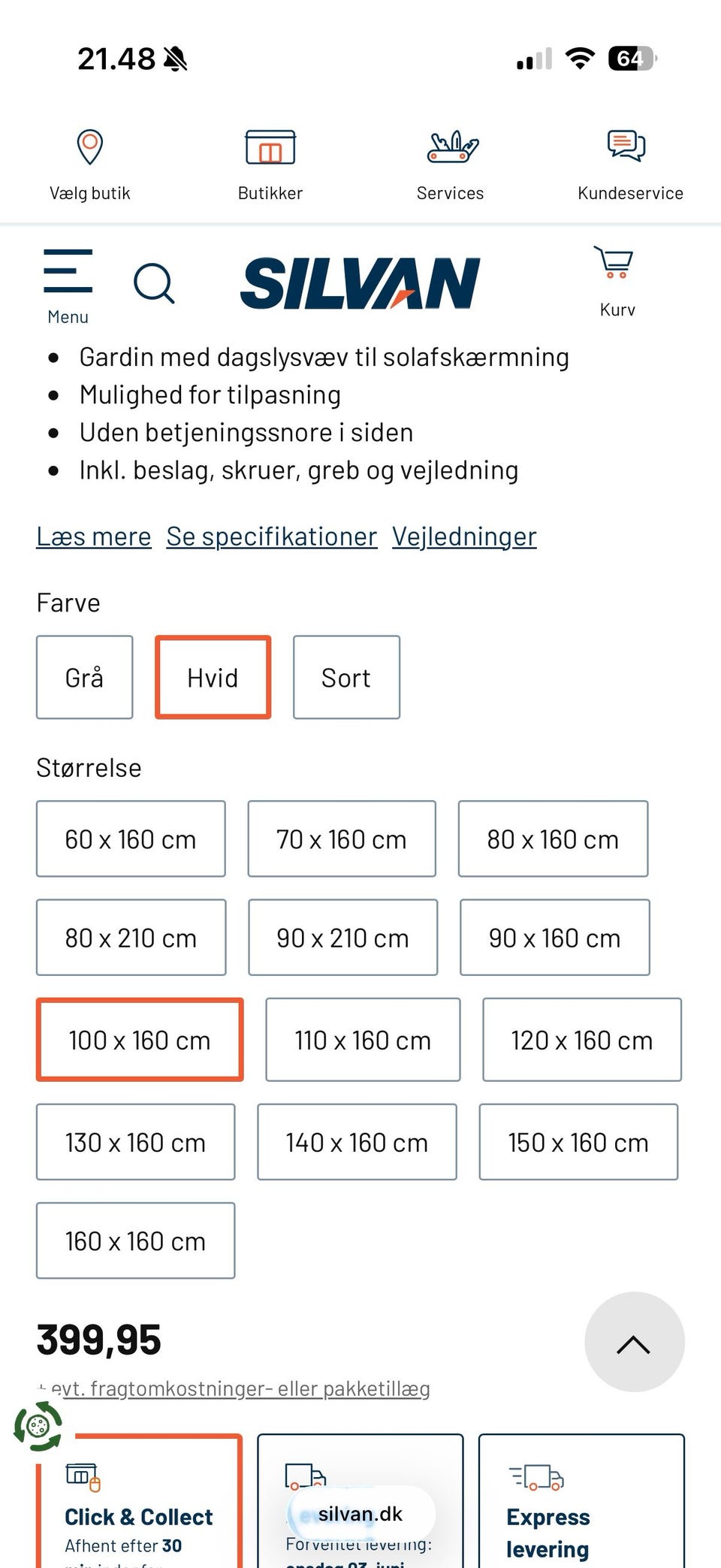Choose the 90 x 210 cm size
The image size is (721, 1568).
(x=343, y=938)
